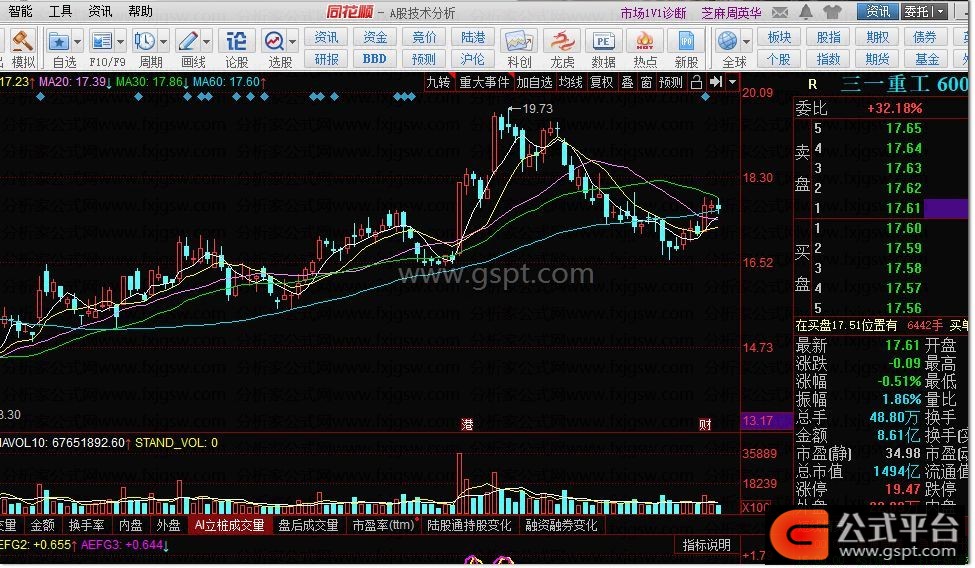
Task: Click the R marker beside stock name
Action: (x=812, y=84)
